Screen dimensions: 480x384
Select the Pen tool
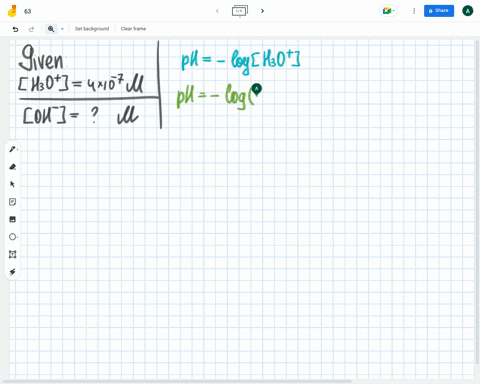tap(13, 149)
